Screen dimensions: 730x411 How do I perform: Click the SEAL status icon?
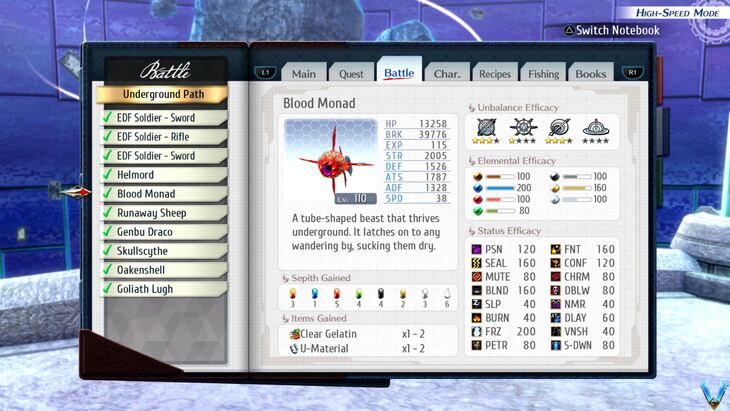476,263
